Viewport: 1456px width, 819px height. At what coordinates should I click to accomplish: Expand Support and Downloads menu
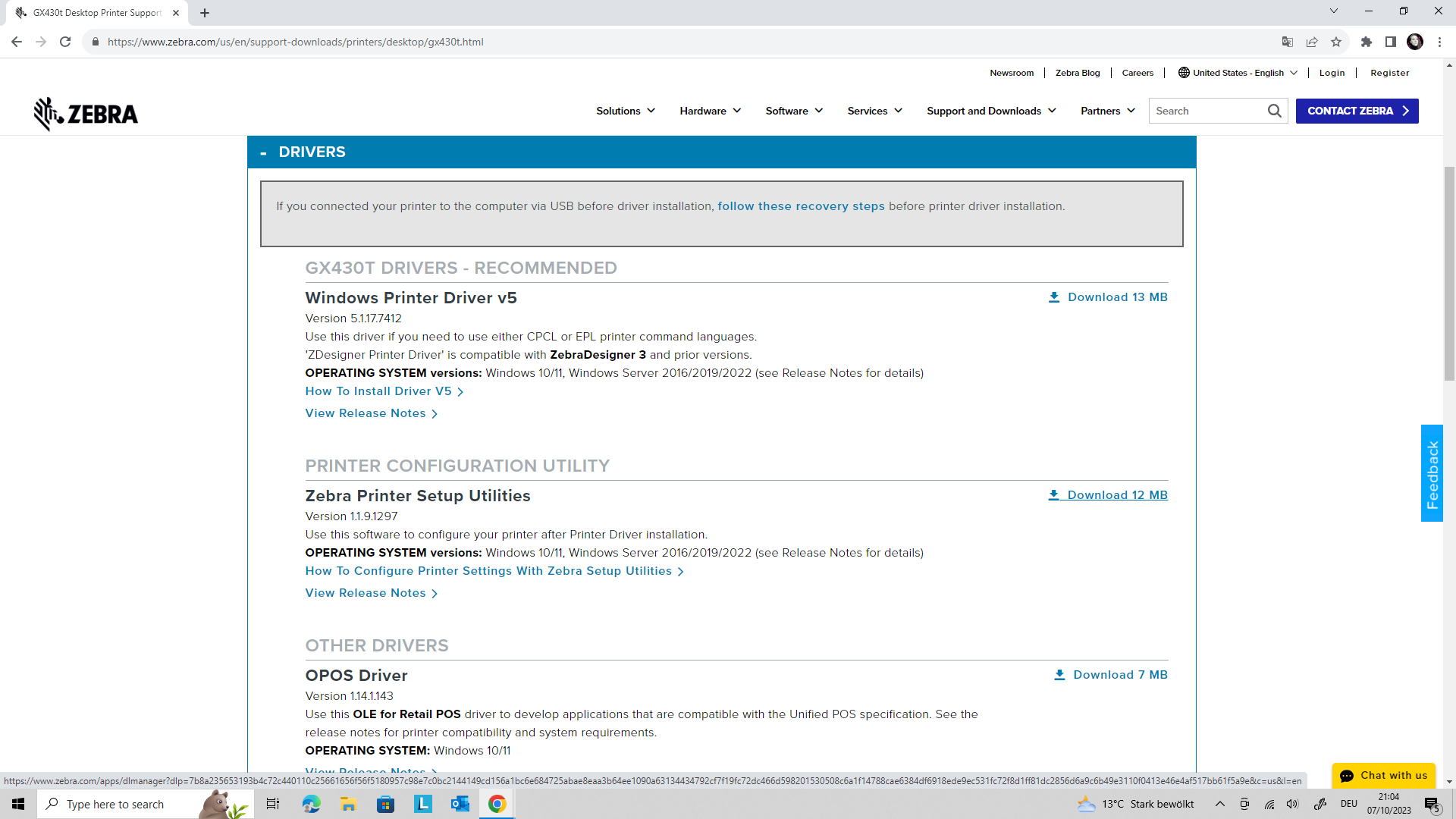point(991,111)
